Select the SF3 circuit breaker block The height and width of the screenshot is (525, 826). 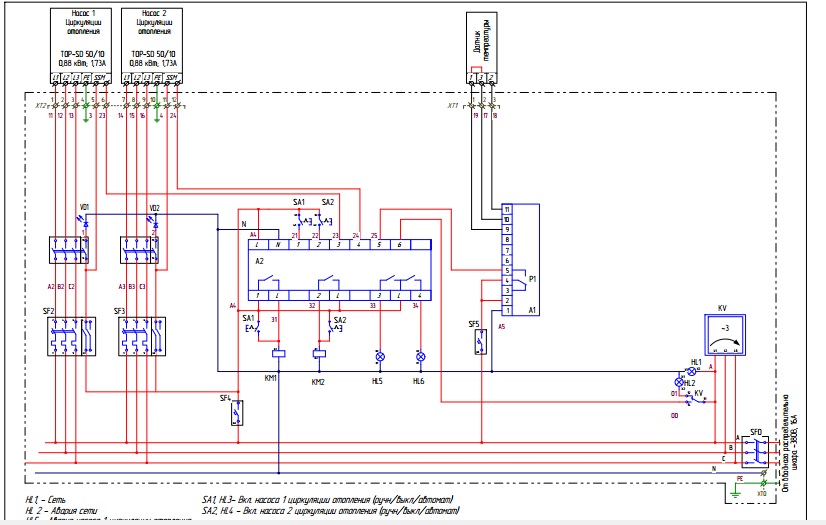pyautogui.click(x=142, y=336)
